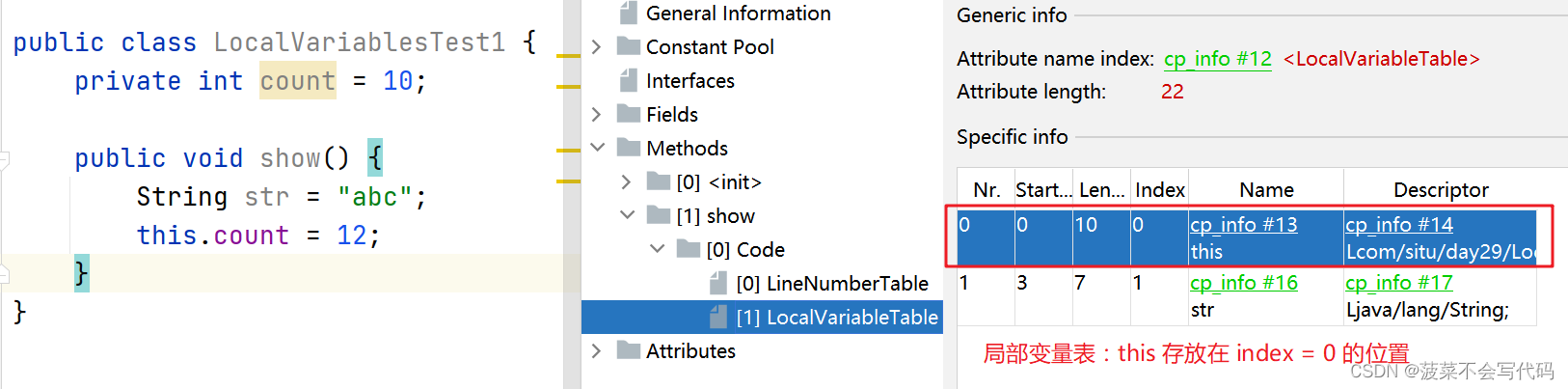Image resolution: width=1568 pixels, height=389 pixels.
Task: Select the [0] <init> tree item
Action: click(x=718, y=181)
